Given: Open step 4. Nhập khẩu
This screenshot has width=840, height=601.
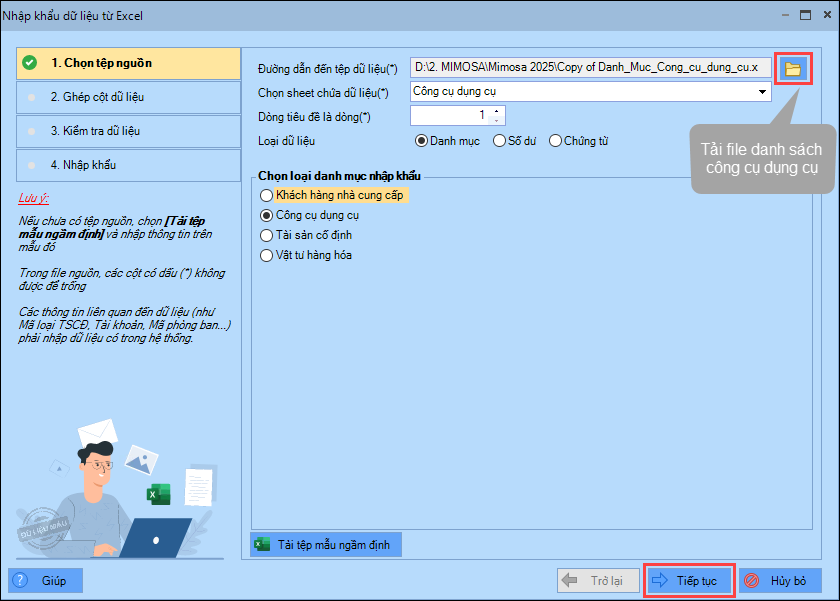Looking at the screenshot, I should pos(129,165).
